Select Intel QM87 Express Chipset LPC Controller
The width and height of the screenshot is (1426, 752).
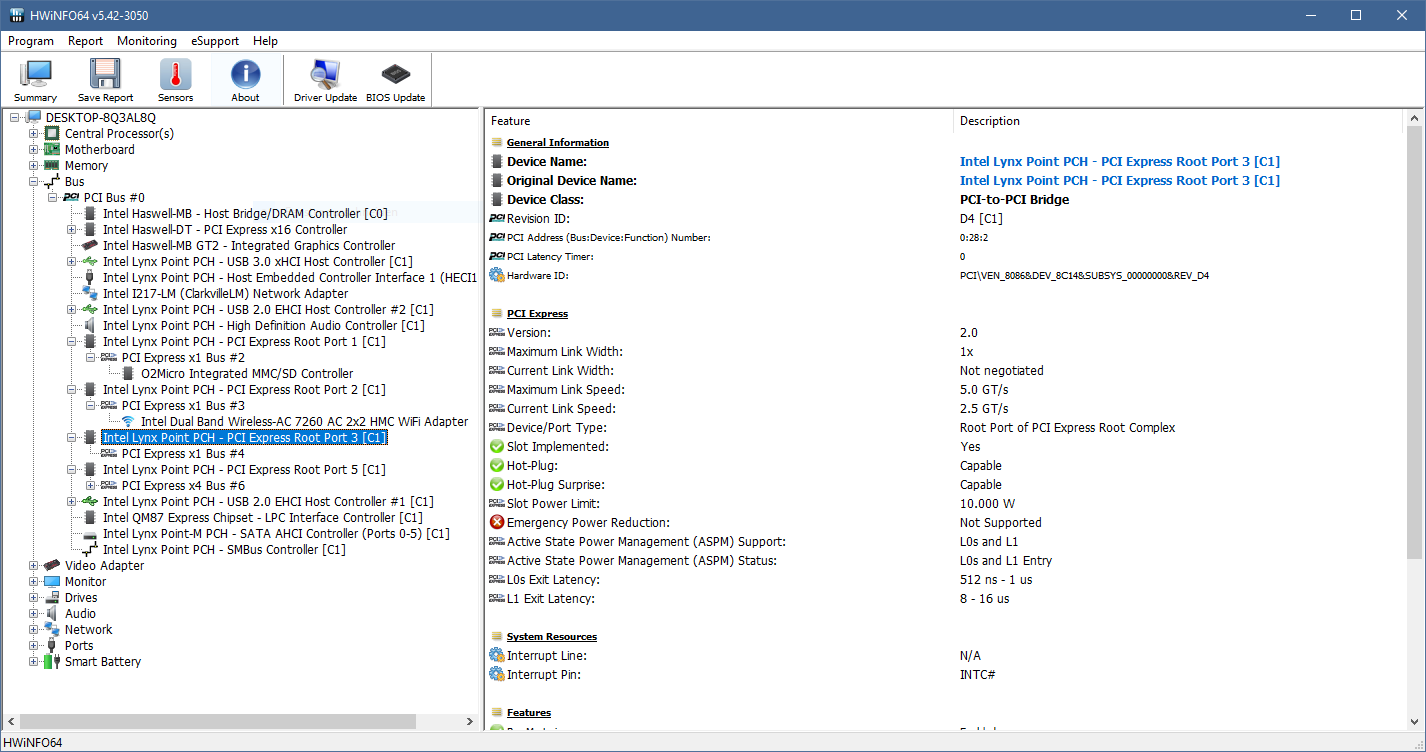(263, 518)
